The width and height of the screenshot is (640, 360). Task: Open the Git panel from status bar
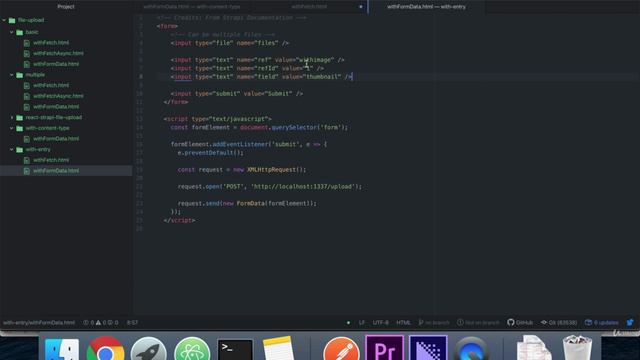pyautogui.click(x=559, y=322)
